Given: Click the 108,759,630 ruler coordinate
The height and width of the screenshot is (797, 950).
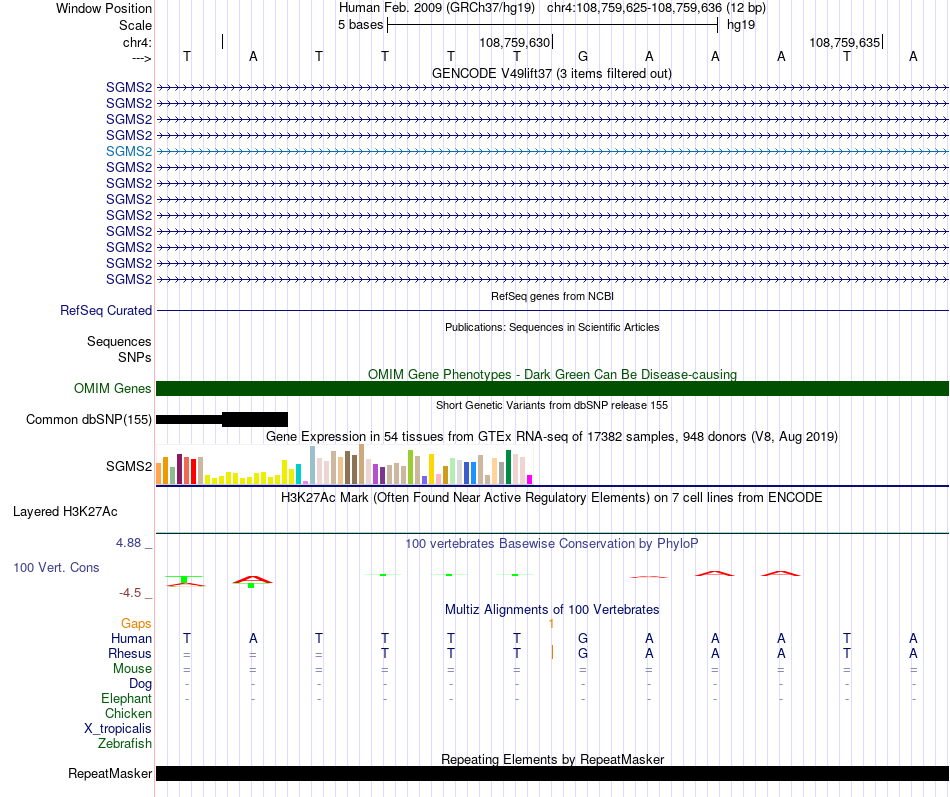Looking at the screenshot, I should point(514,42).
